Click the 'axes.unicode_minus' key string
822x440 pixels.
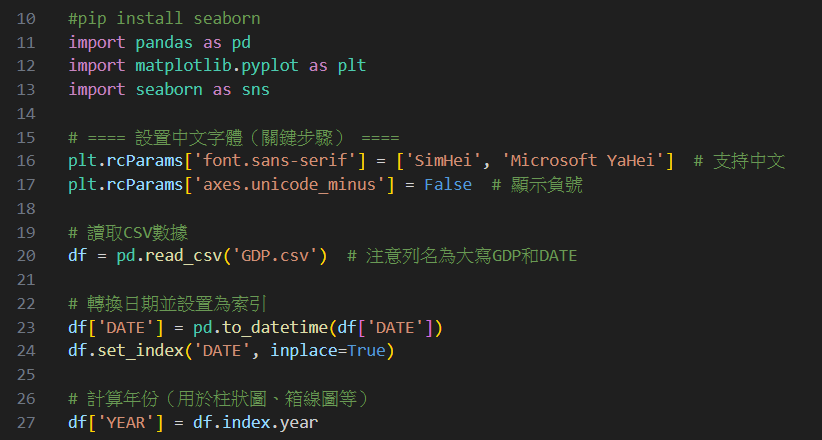tap(289, 184)
